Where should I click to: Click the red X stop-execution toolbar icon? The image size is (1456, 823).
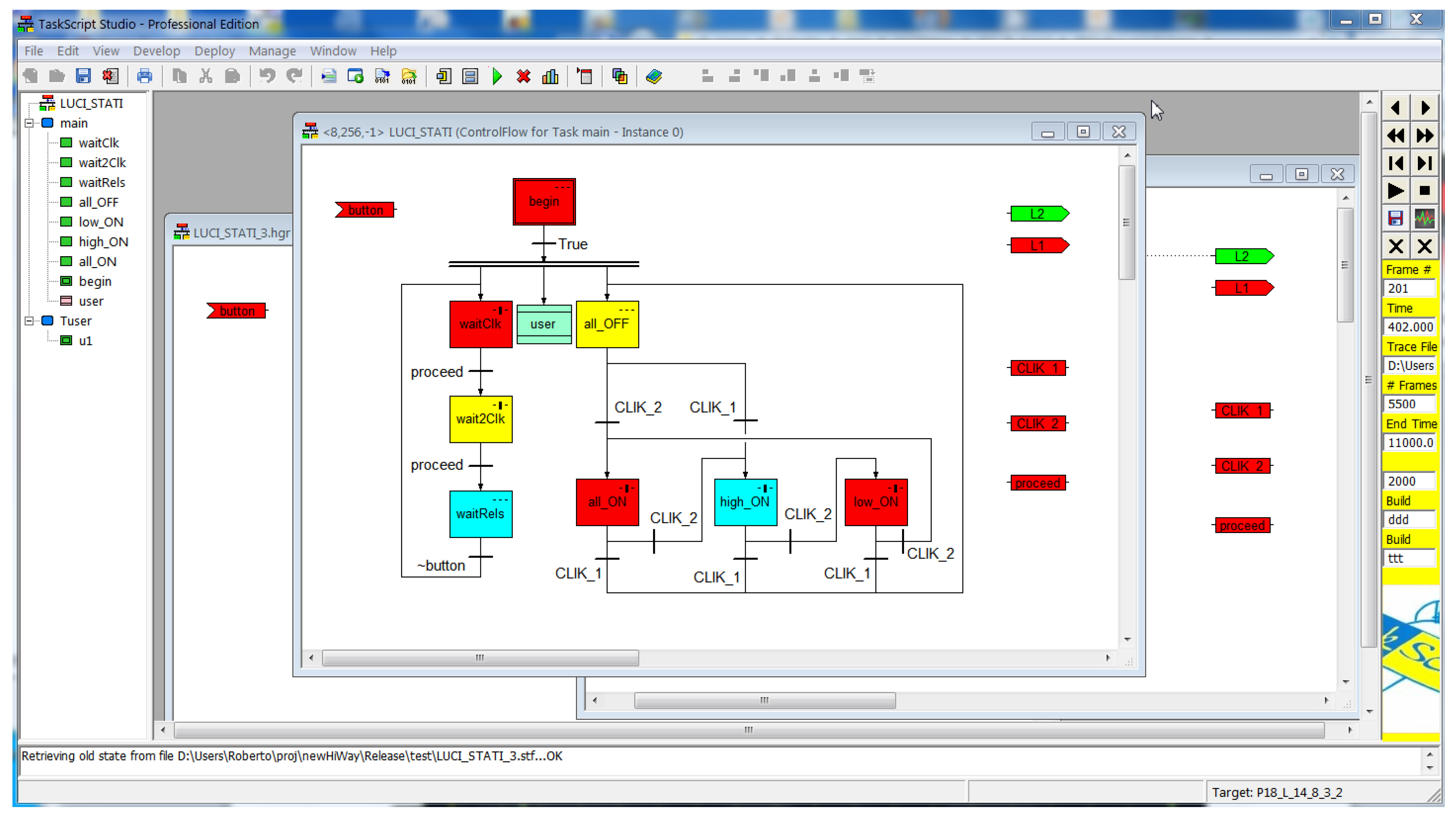[524, 76]
